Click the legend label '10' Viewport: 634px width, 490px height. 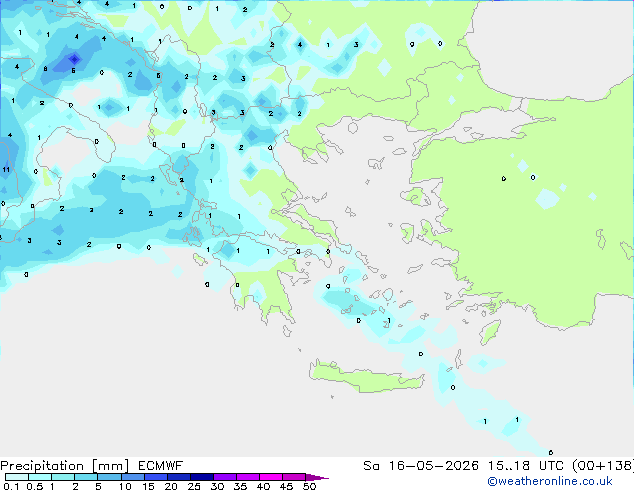[x=125, y=486]
